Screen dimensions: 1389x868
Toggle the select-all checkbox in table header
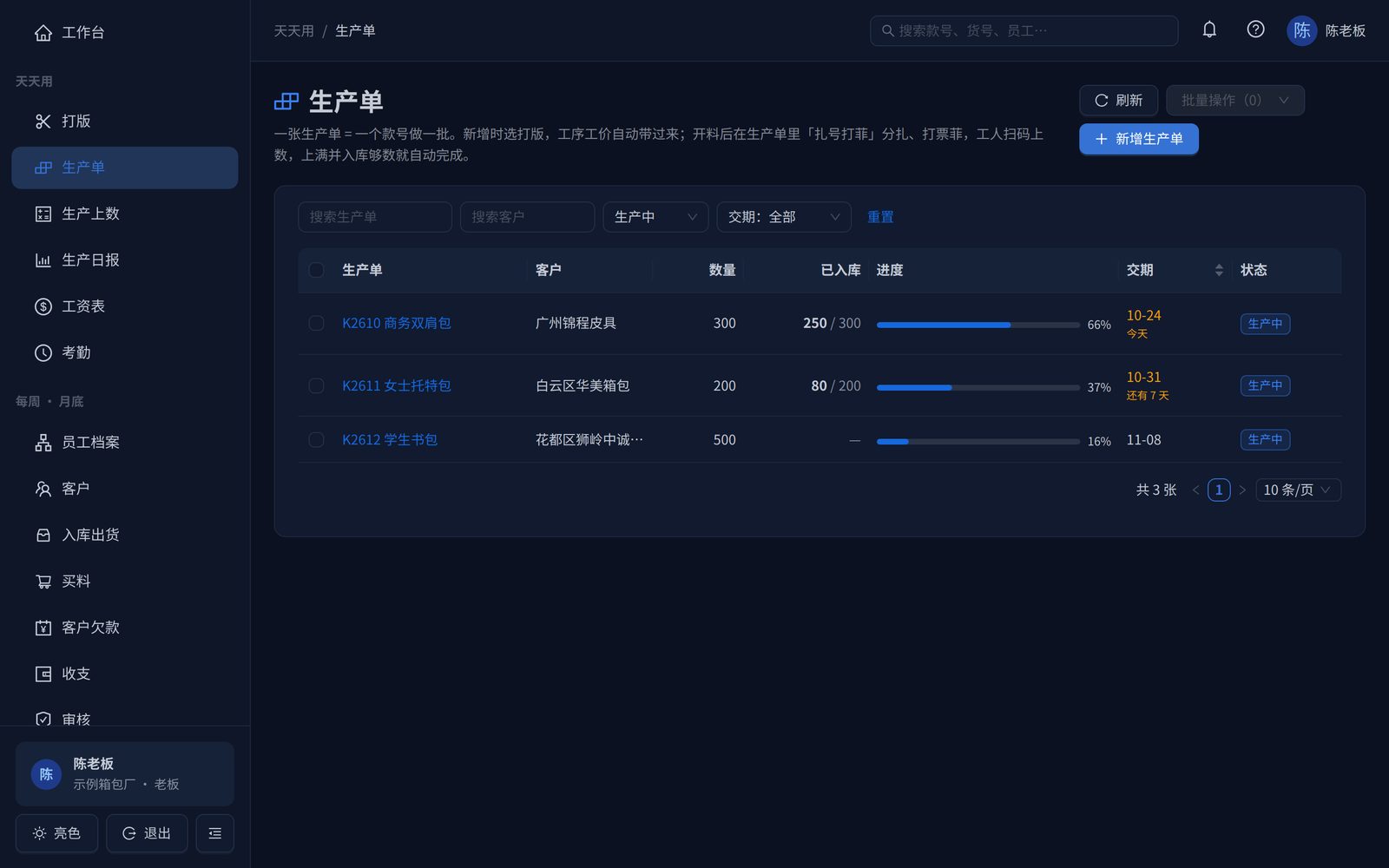pos(317,270)
